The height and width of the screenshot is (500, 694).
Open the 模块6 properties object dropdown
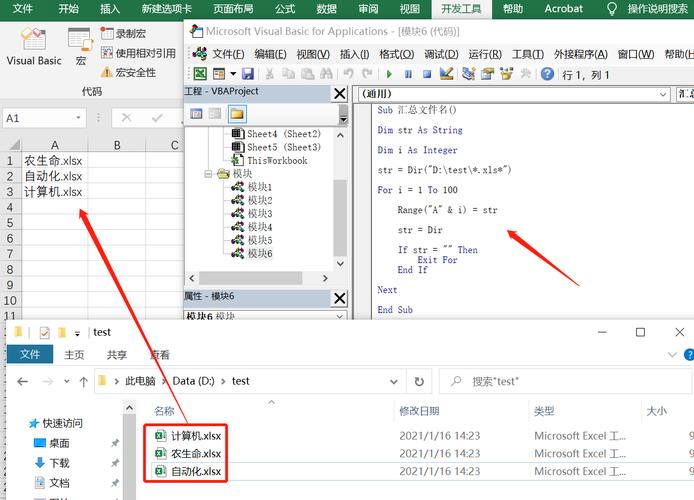pos(339,316)
